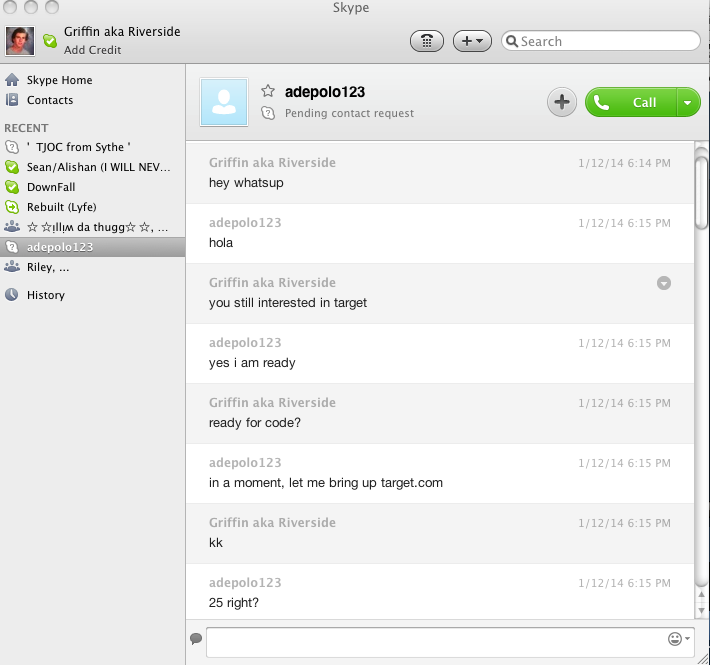Image resolution: width=710 pixels, height=665 pixels.
Task: Click the Add Credit link
Action: (x=92, y=50)
